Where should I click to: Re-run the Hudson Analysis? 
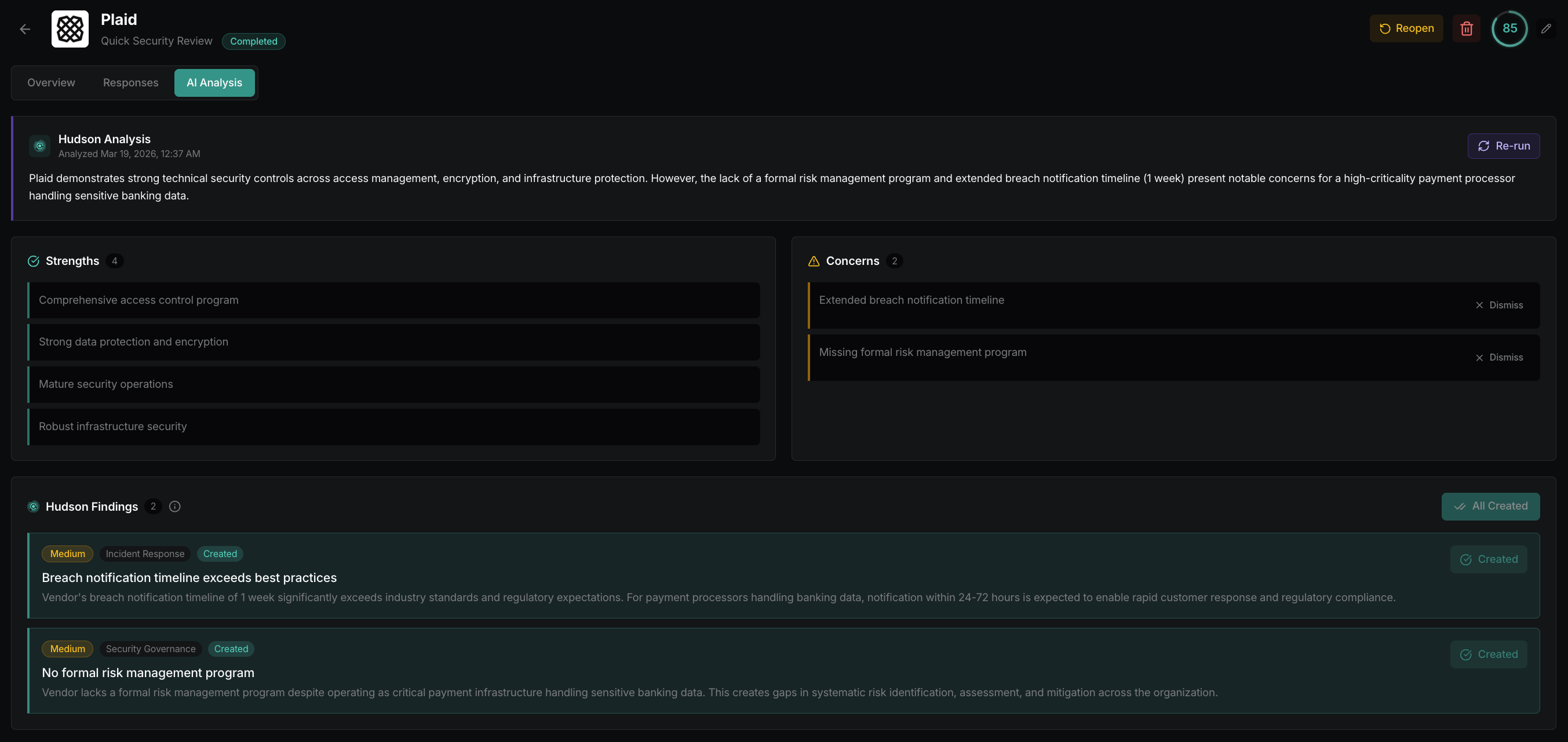pyautogui.click(x=1504, y=146)
